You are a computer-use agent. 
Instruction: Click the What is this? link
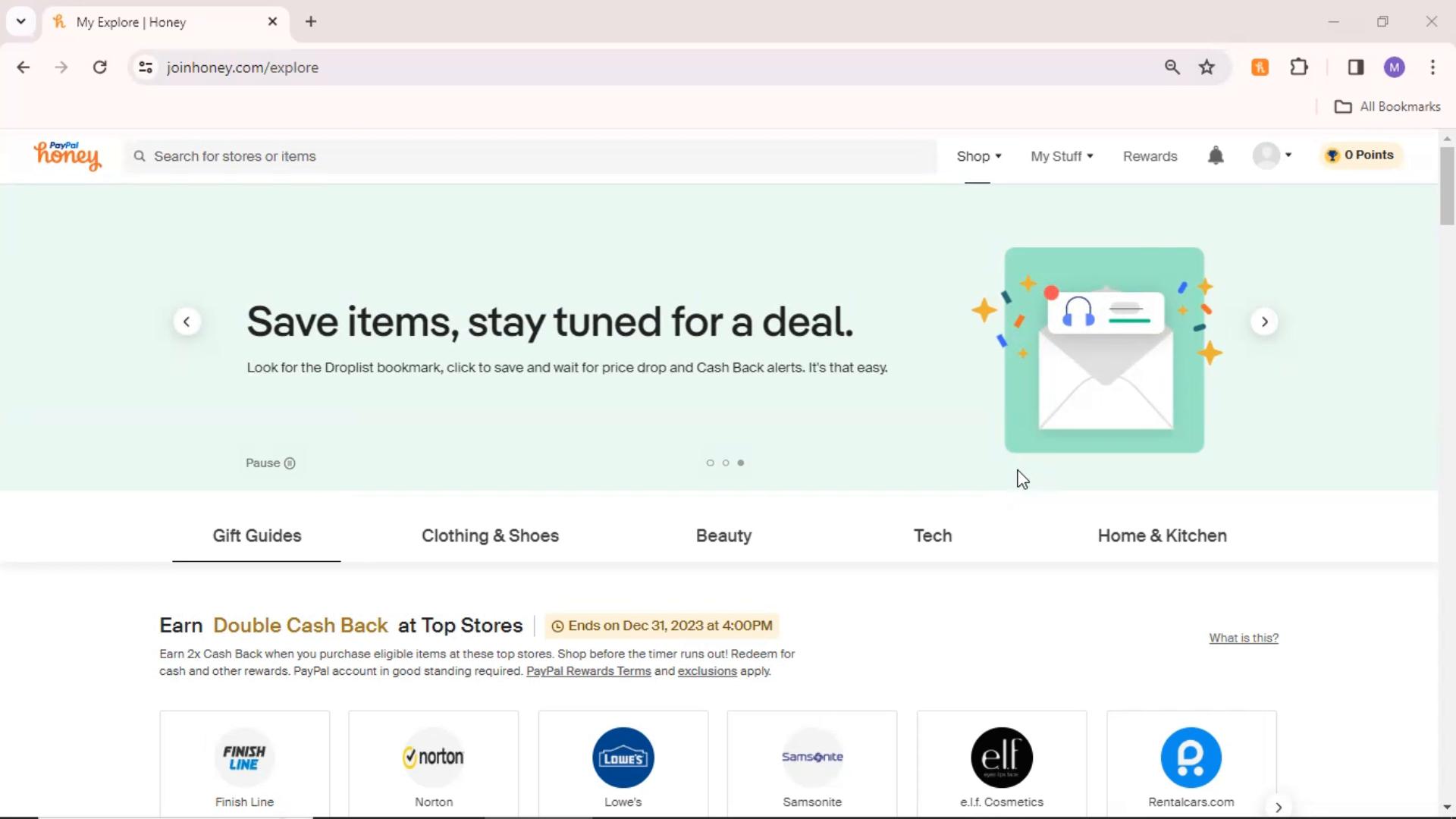[x=1244, y=637]
